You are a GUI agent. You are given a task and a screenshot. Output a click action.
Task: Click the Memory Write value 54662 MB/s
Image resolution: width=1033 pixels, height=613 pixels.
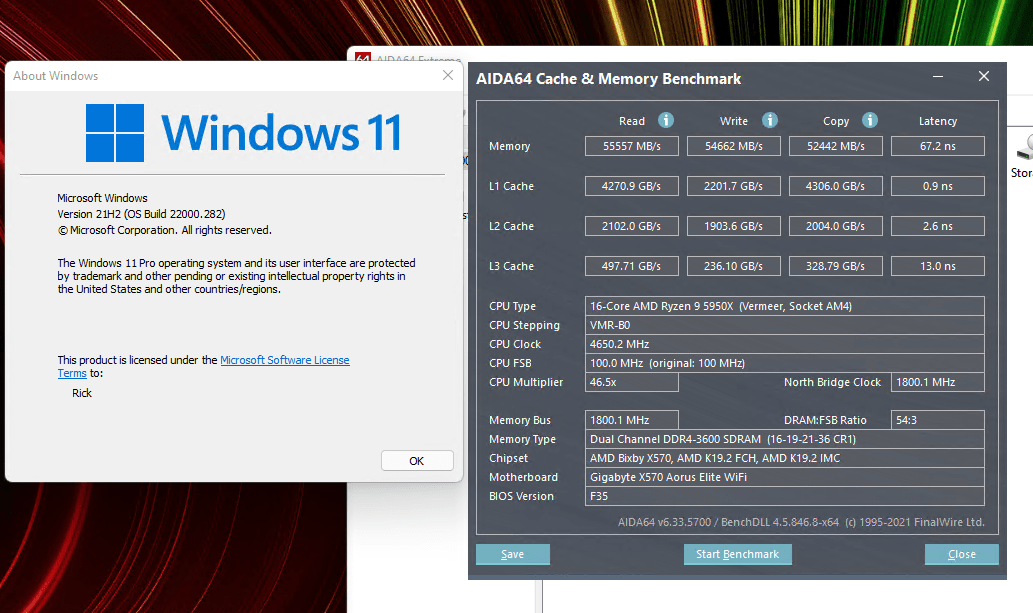pyautogui.click(x=734, y=146)
